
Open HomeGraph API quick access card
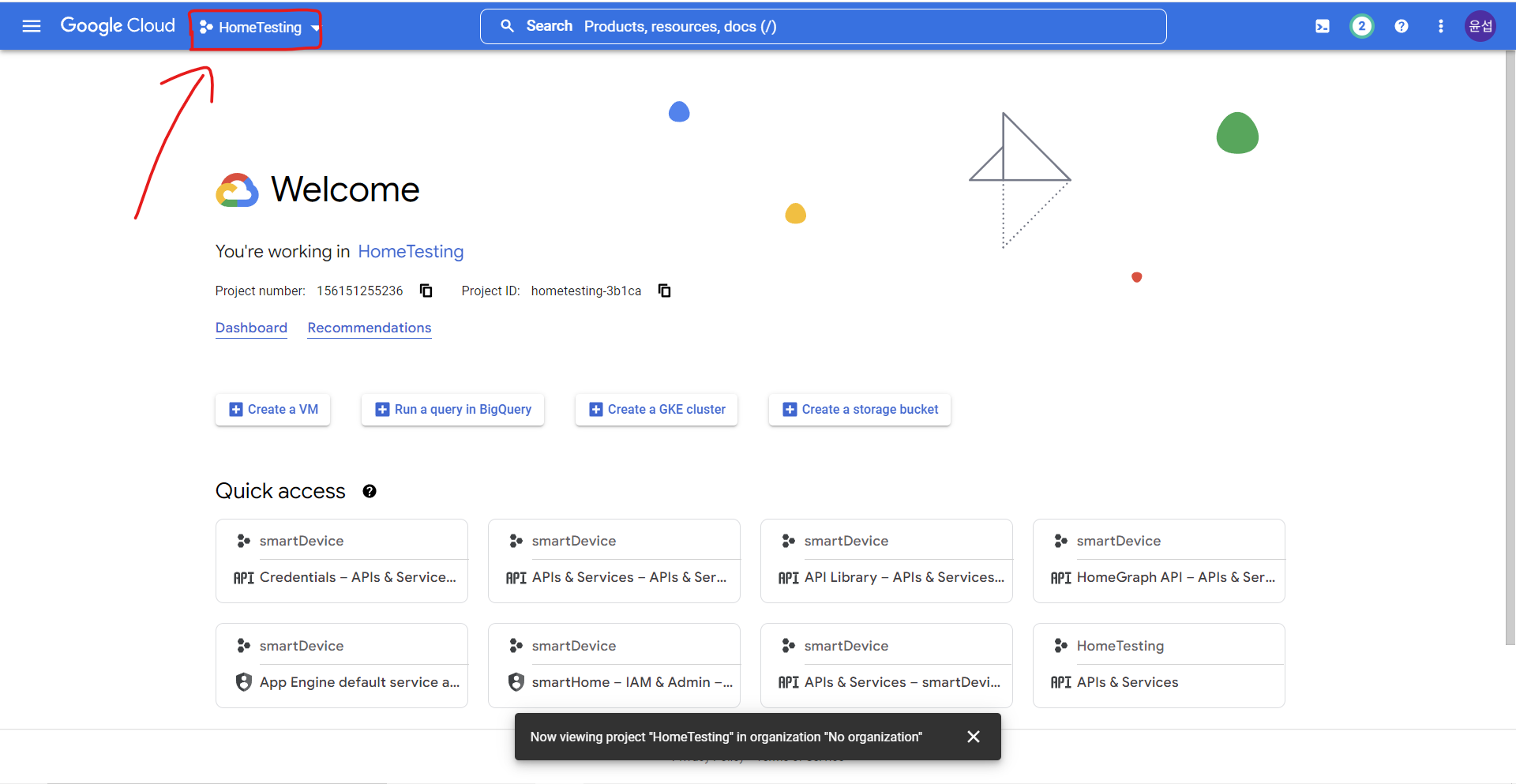click(x=1159, y=561)
